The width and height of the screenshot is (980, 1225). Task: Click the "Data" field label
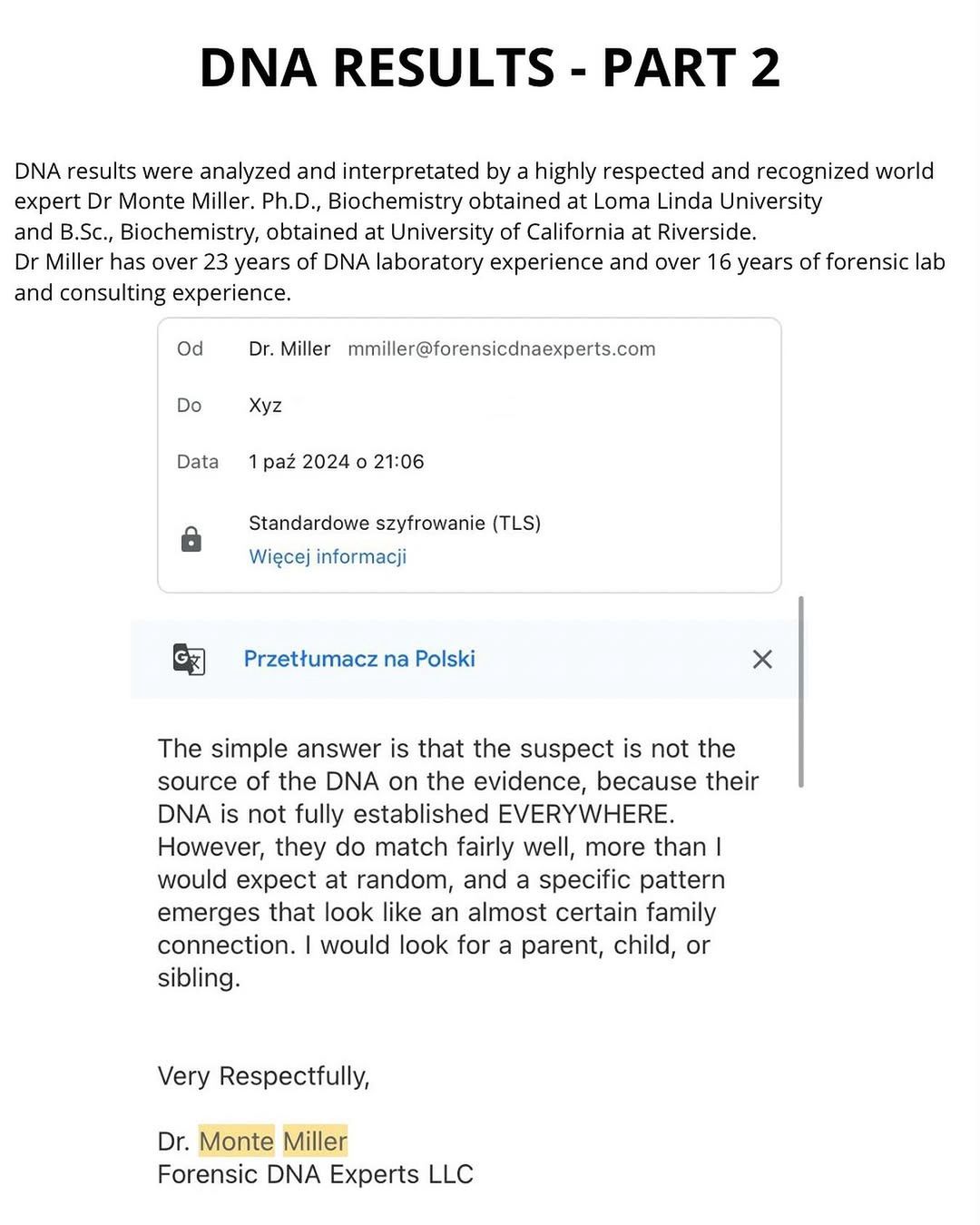pos(198,461)
